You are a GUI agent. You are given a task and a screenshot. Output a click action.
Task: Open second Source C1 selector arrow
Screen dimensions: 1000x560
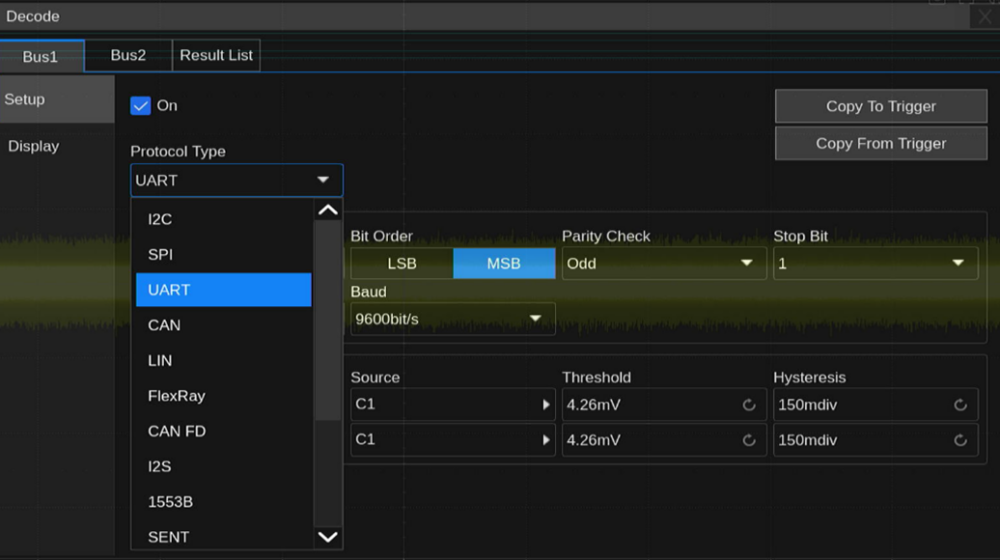[x=546, y=440]
